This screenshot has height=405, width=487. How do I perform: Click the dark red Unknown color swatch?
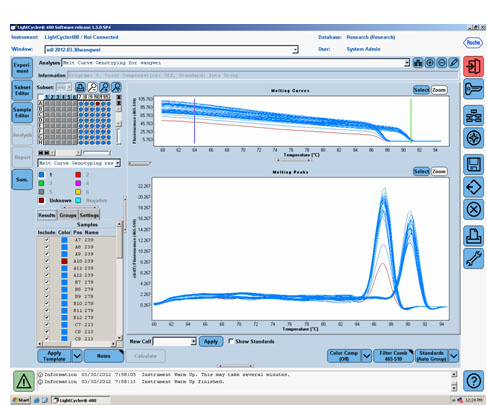41,200
